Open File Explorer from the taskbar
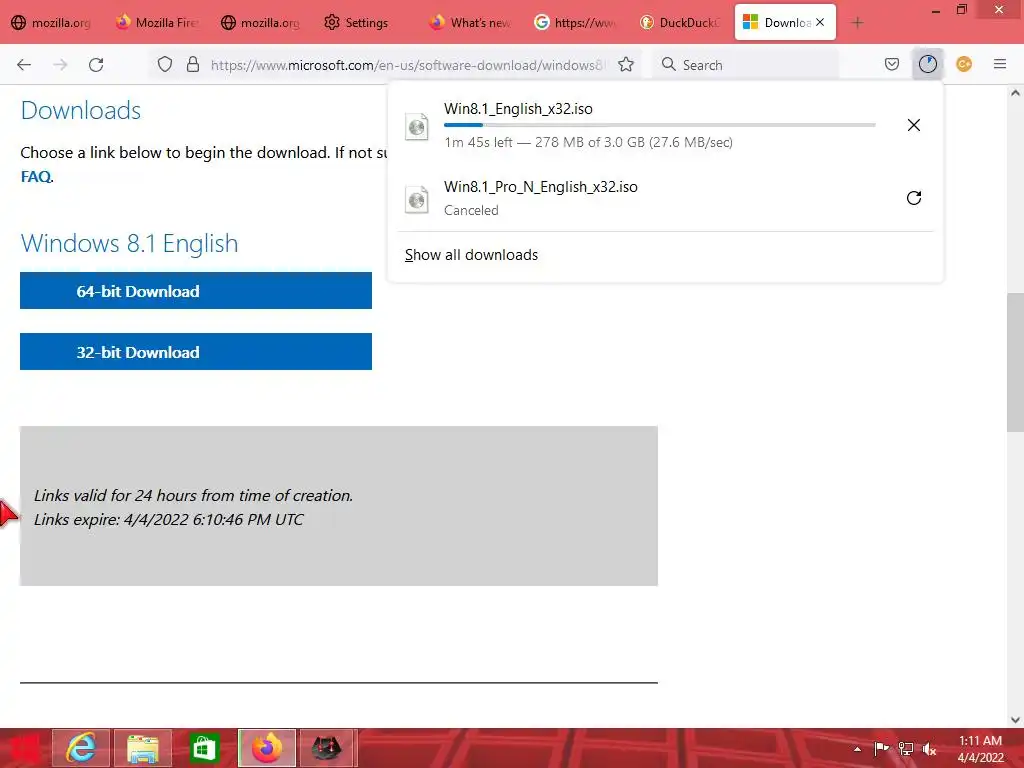1024x768 pixels. click(x=143, y=748)
